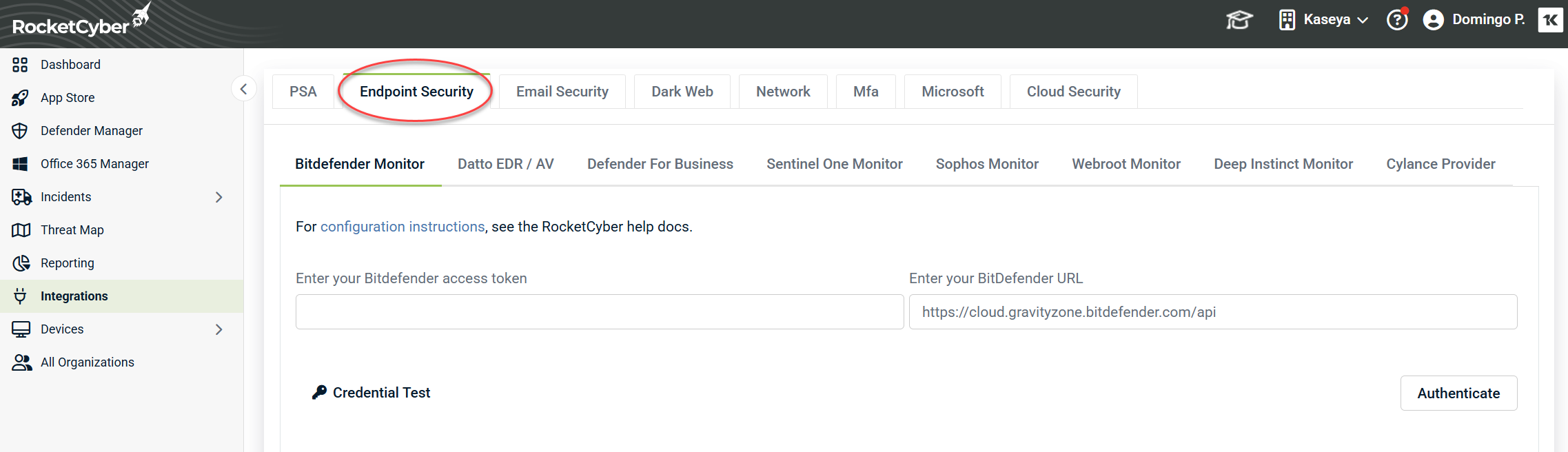
Task: Click the App Store rocket icon
Action: [20, 98]
